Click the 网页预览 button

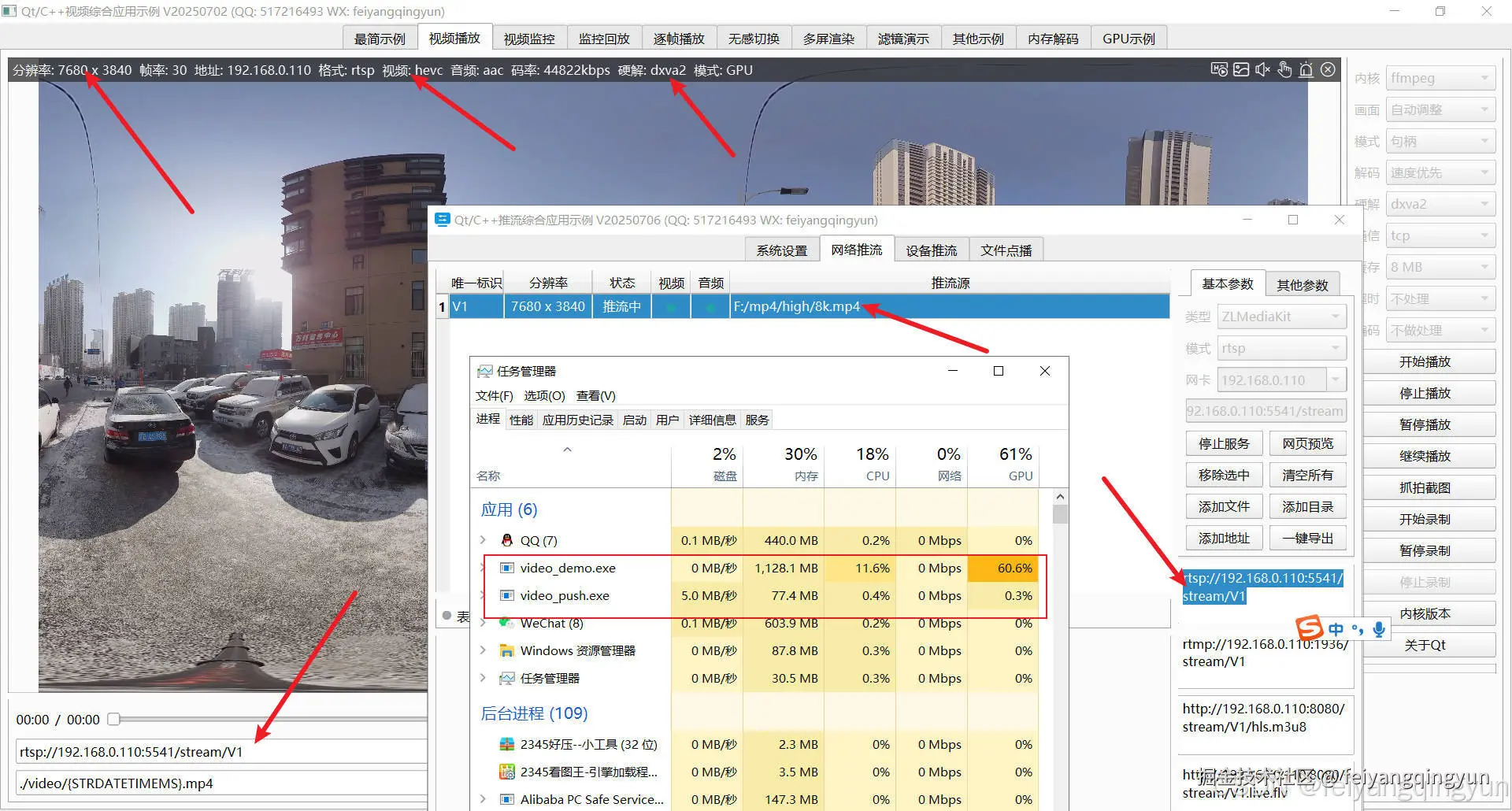click(x=1307, y=443)
